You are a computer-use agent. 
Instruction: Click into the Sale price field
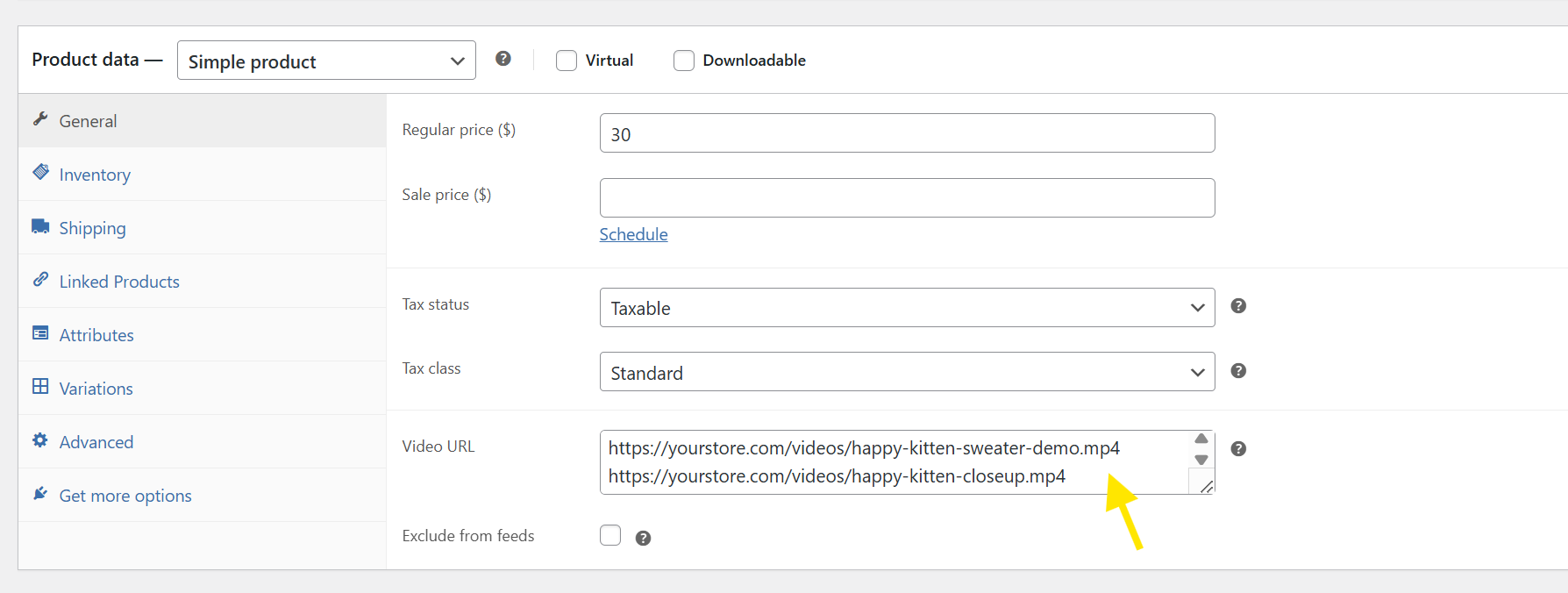907,198
